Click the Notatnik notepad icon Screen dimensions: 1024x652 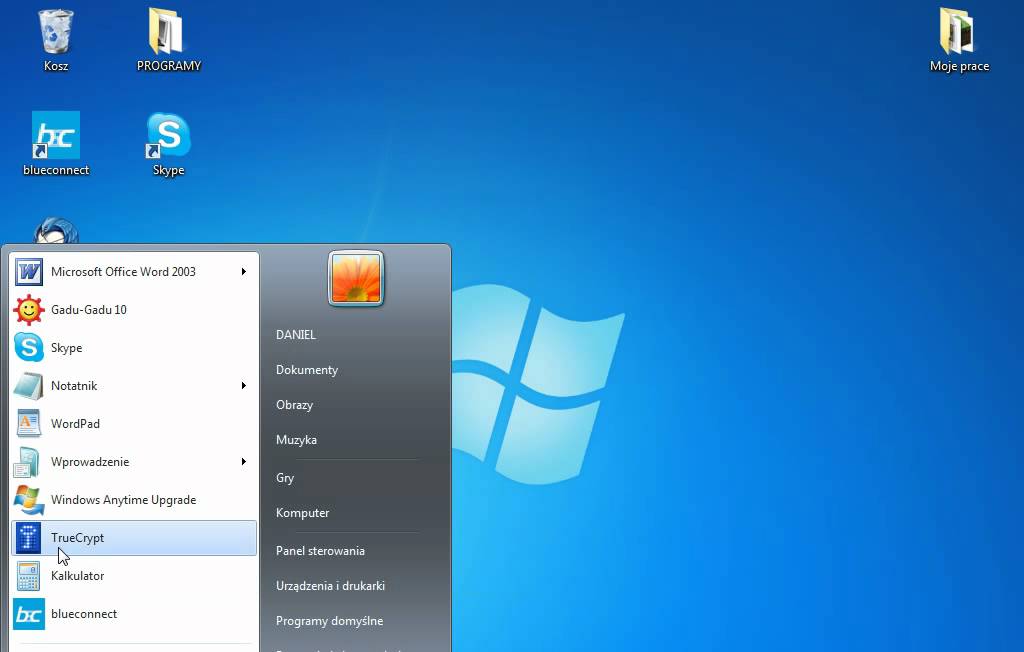(x=29, y=385)
